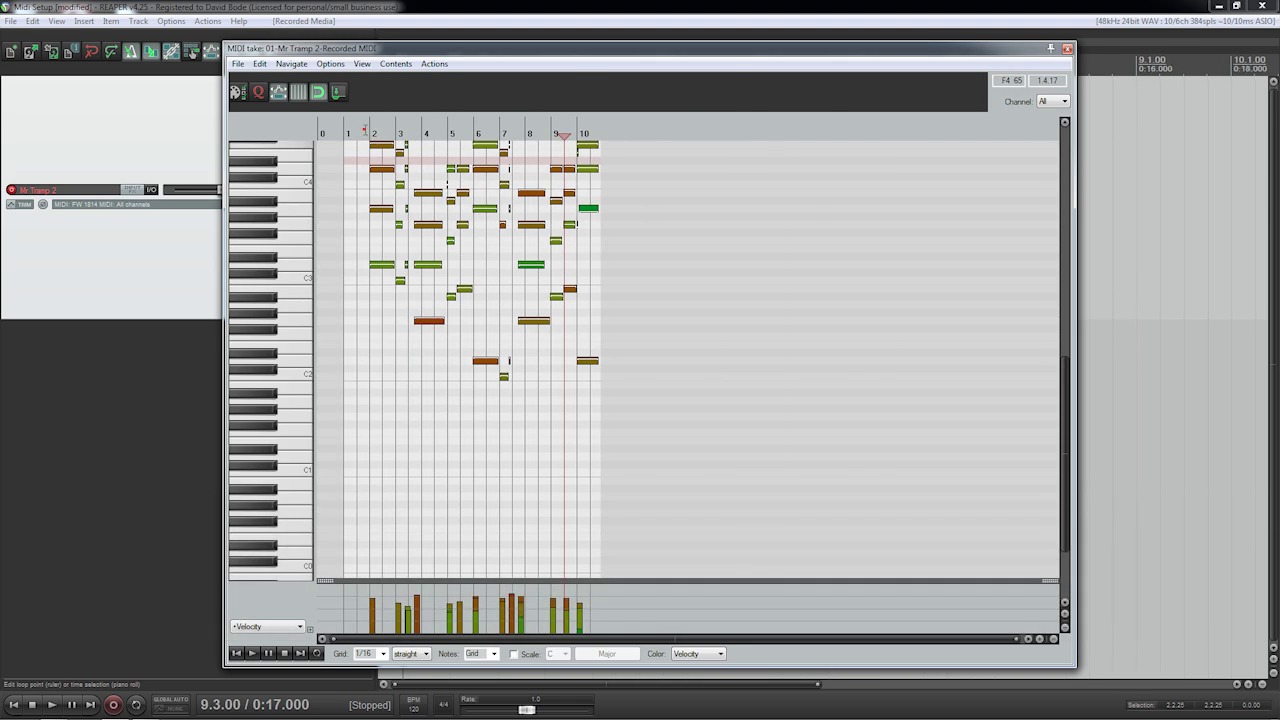Image resolution: width=1280 pixels, height=720 pixels.
Task: Click the red Undo arrow icon
Action: pos(91,51)
